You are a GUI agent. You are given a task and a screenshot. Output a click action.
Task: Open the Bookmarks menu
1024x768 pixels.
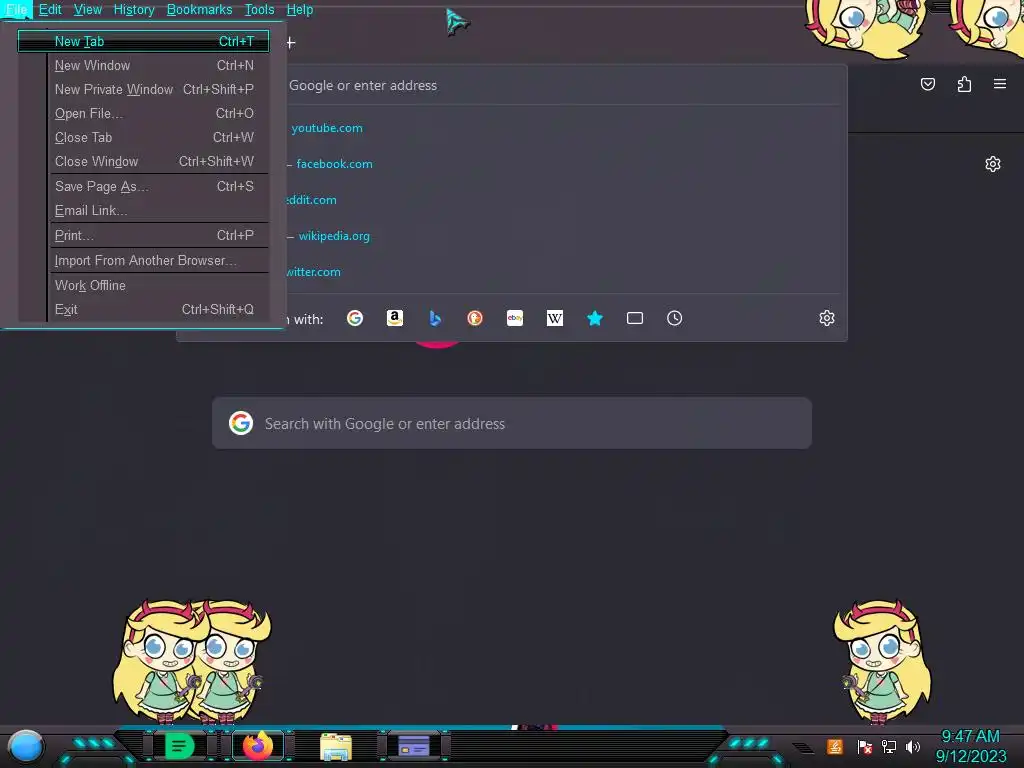pyautogui.click(x=199, y=10)
